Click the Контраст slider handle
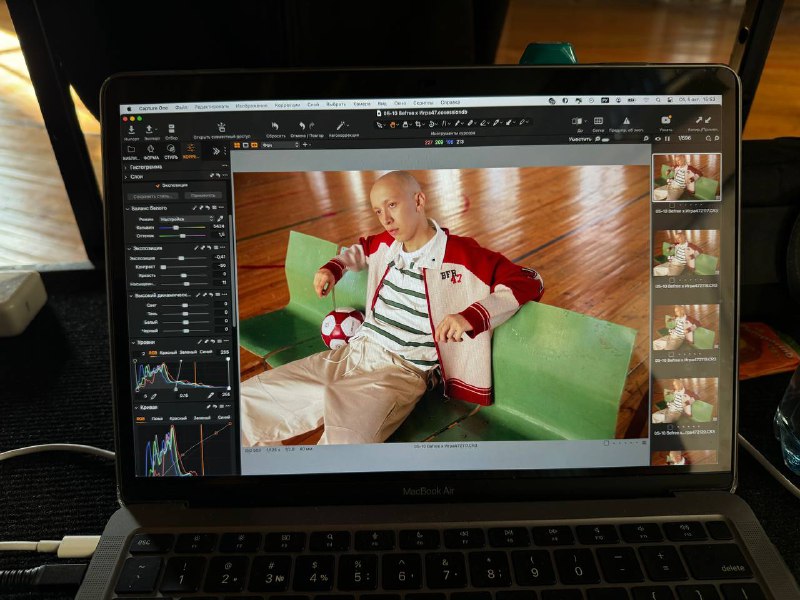This screenshot has height=600, width=800. click(163, 267)
